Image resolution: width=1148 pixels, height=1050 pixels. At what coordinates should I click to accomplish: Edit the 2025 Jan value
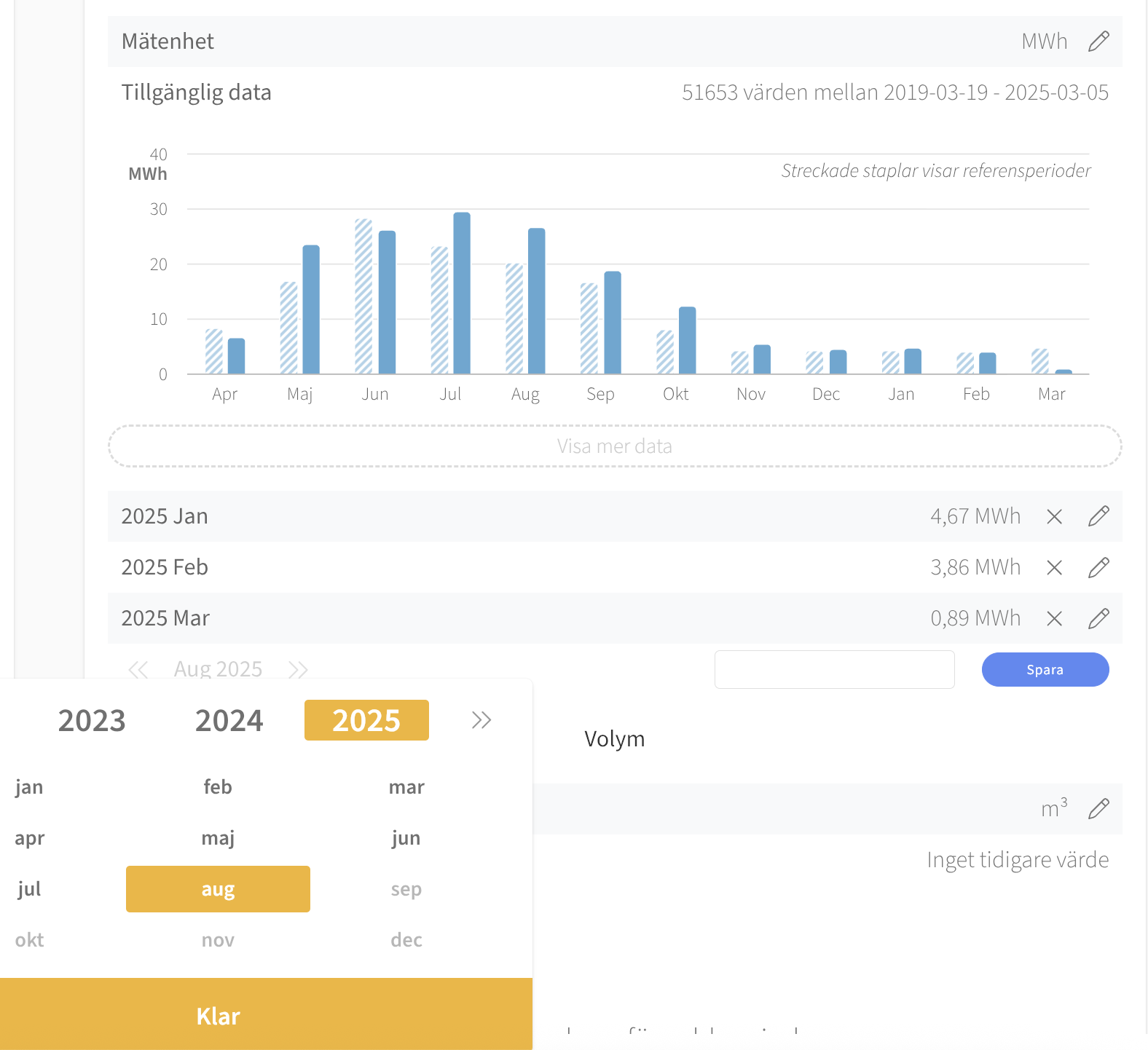coord(1098,516)
